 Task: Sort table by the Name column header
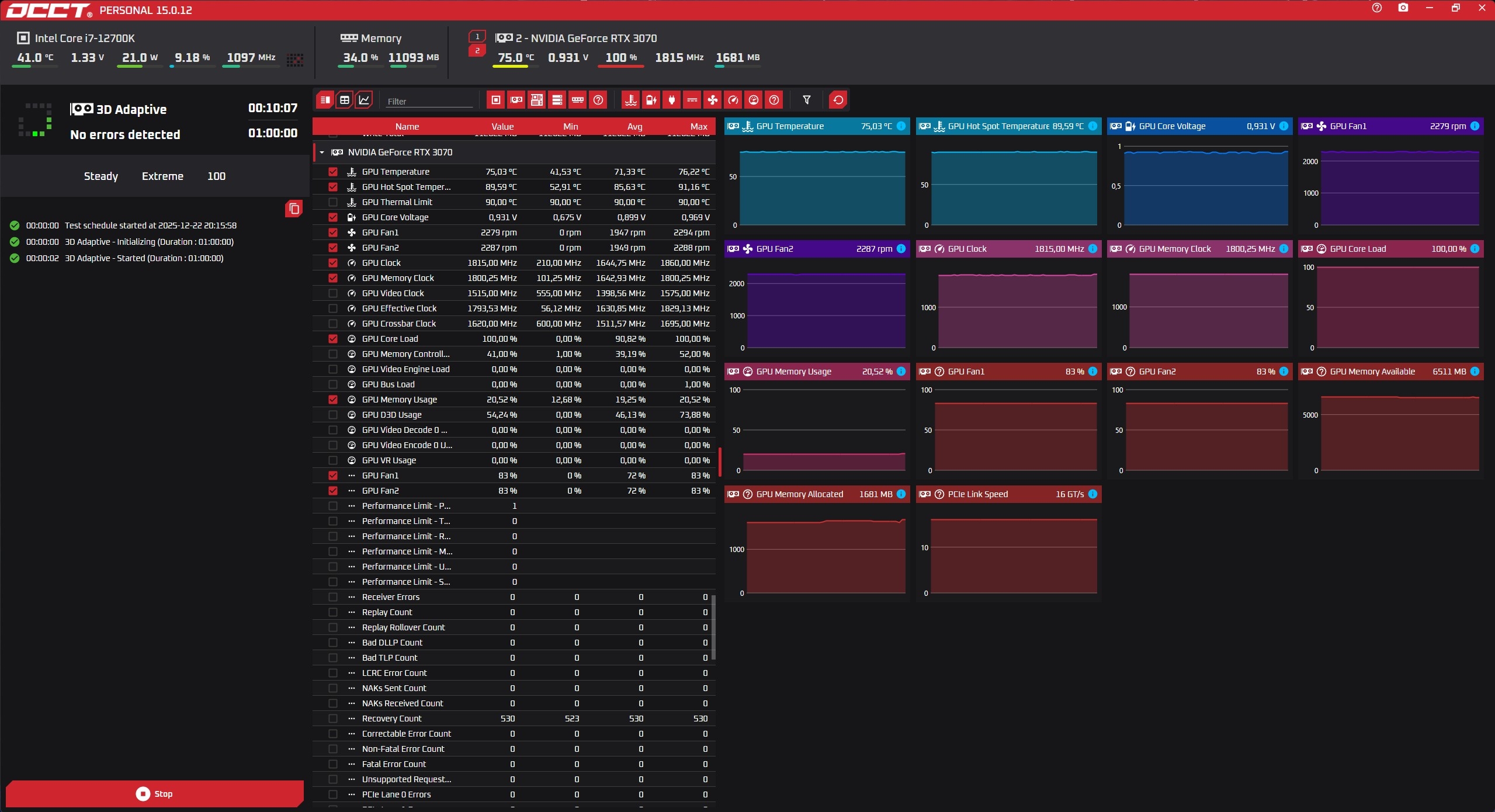coord(407,126)
